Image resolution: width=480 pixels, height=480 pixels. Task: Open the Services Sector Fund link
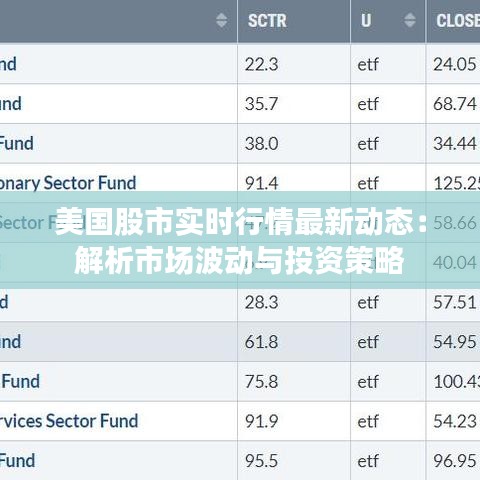[x=69, y=421]
